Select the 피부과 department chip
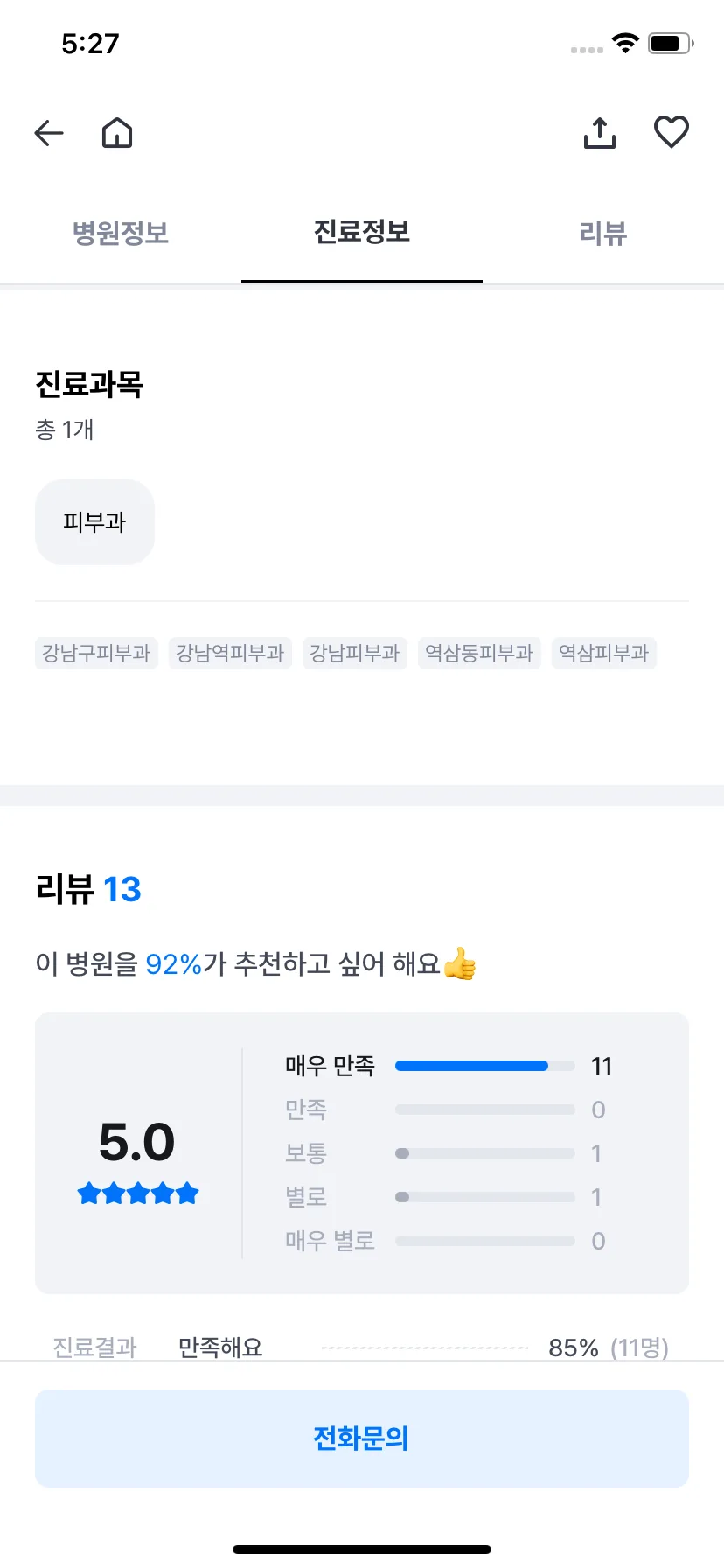The width and height of the screenshot is (724, 1568). [94, 522]
